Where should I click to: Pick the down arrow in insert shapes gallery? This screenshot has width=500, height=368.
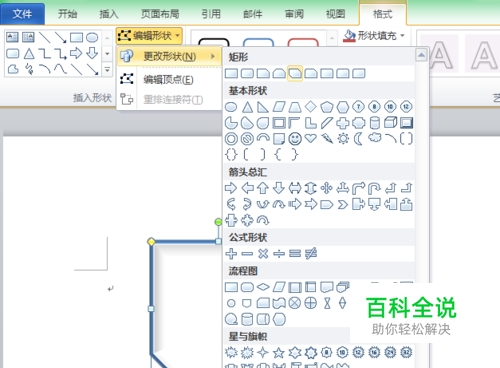tap(92, 53)
